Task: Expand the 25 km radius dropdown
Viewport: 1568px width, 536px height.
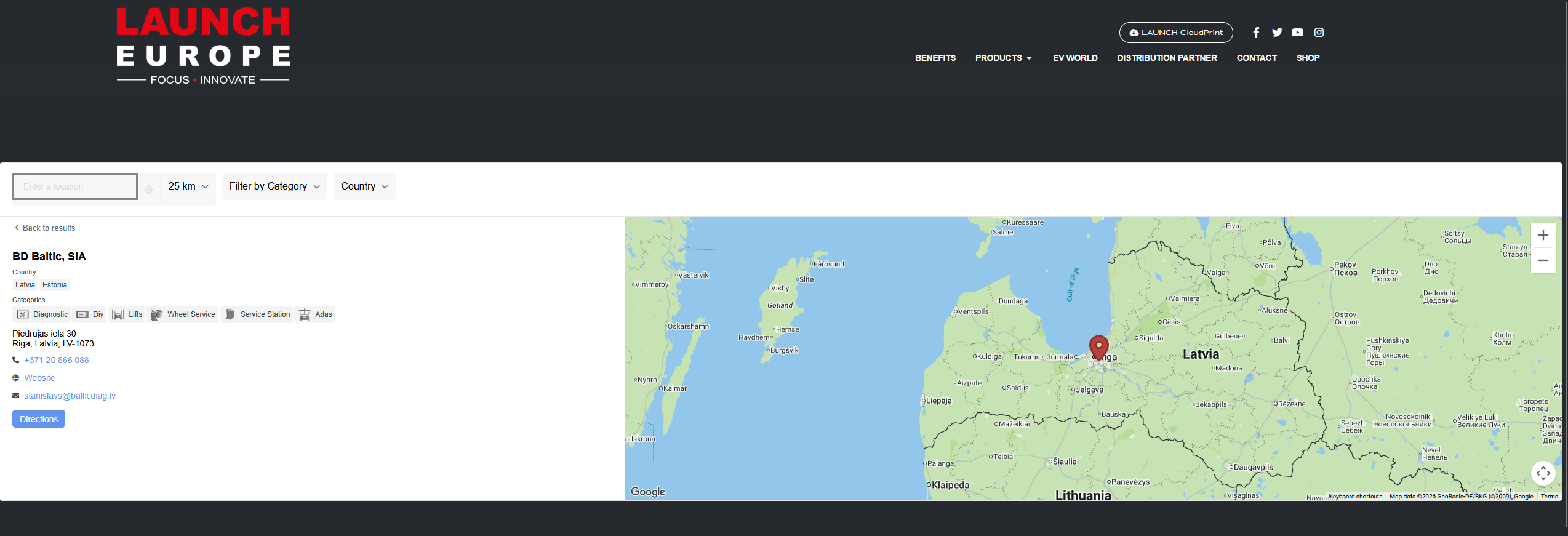Action: click(x=188, y=186)
